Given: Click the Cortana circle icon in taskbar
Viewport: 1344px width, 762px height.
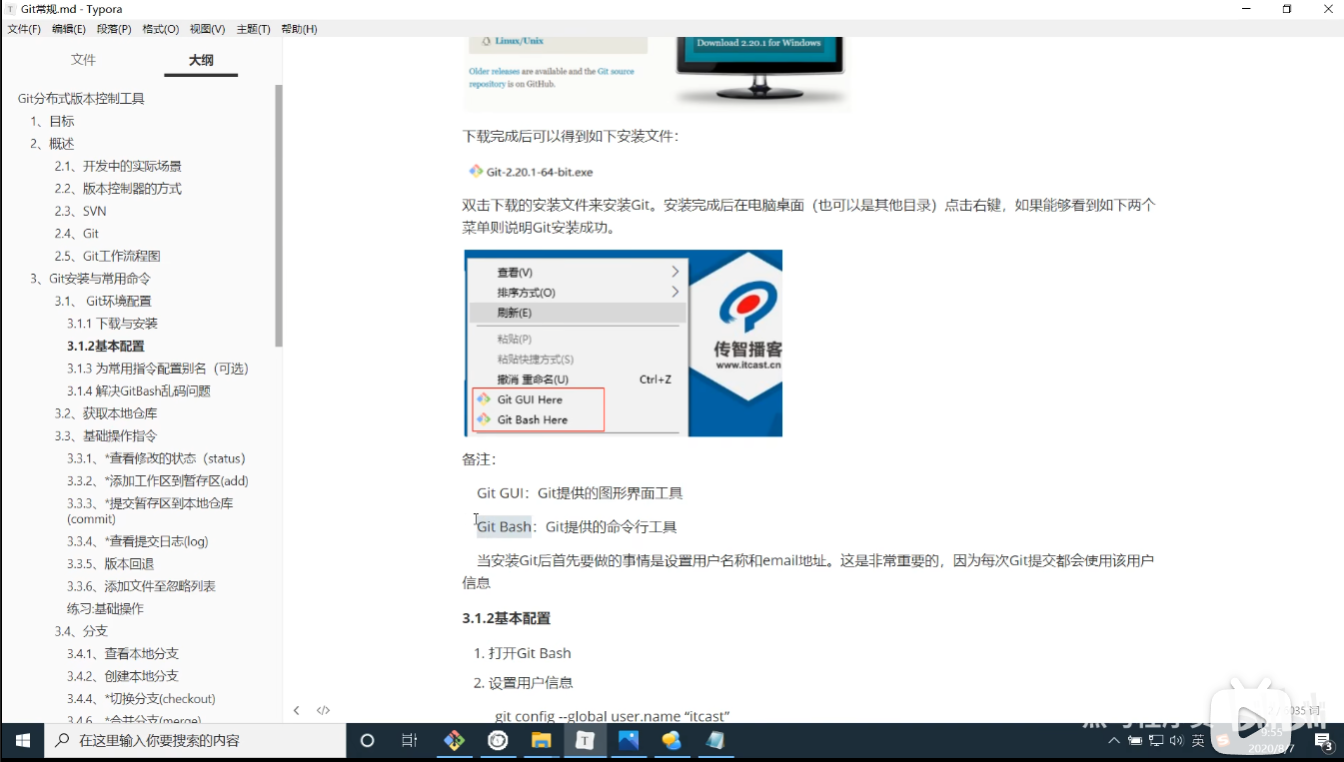Looking at the screenshot, I should pyautogui.click(x=366, y=741).
